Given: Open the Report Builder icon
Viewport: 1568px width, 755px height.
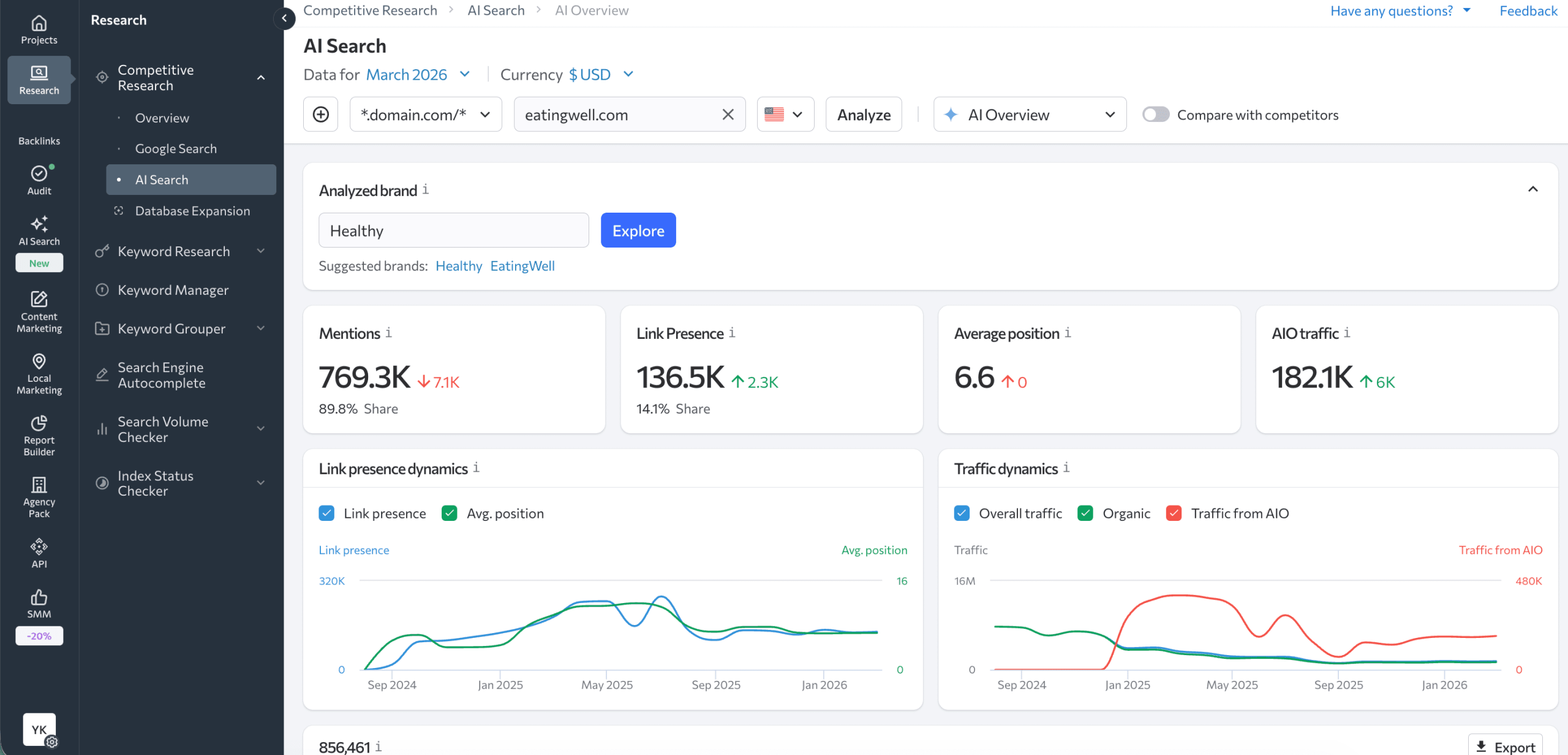Looking at the screenshot, I should 39,423.
